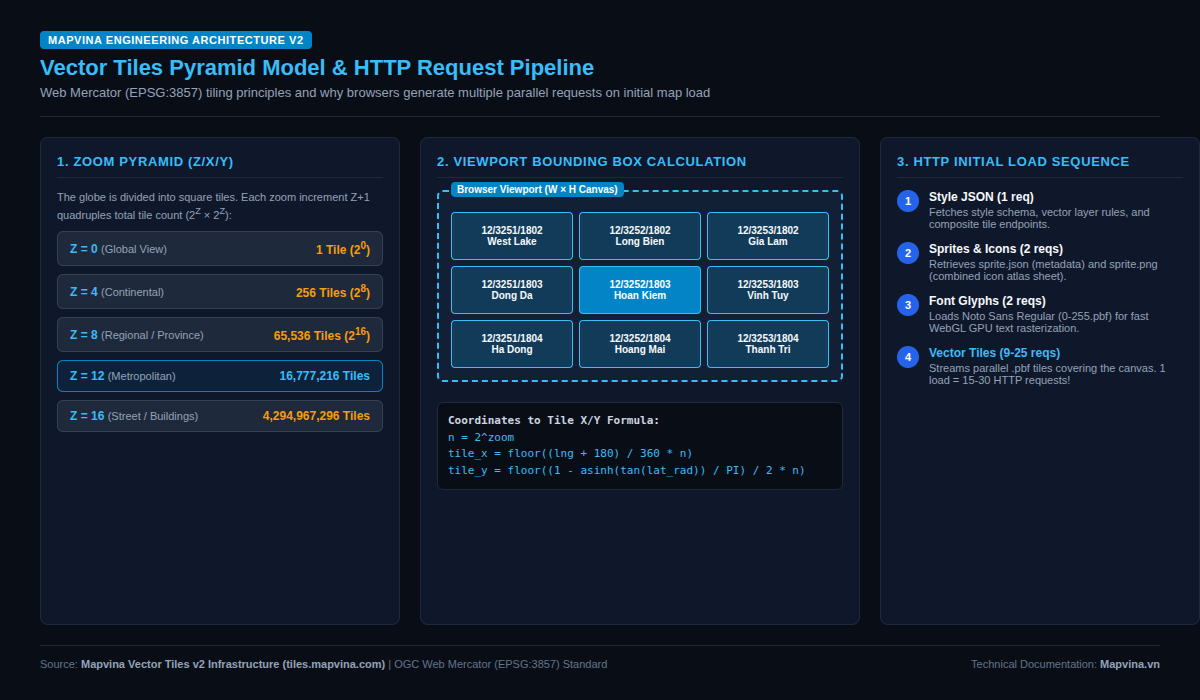Click tile 12/3251/1804 Ha Dong
This screenshot has width=1200, height=700.
(512, 344)
